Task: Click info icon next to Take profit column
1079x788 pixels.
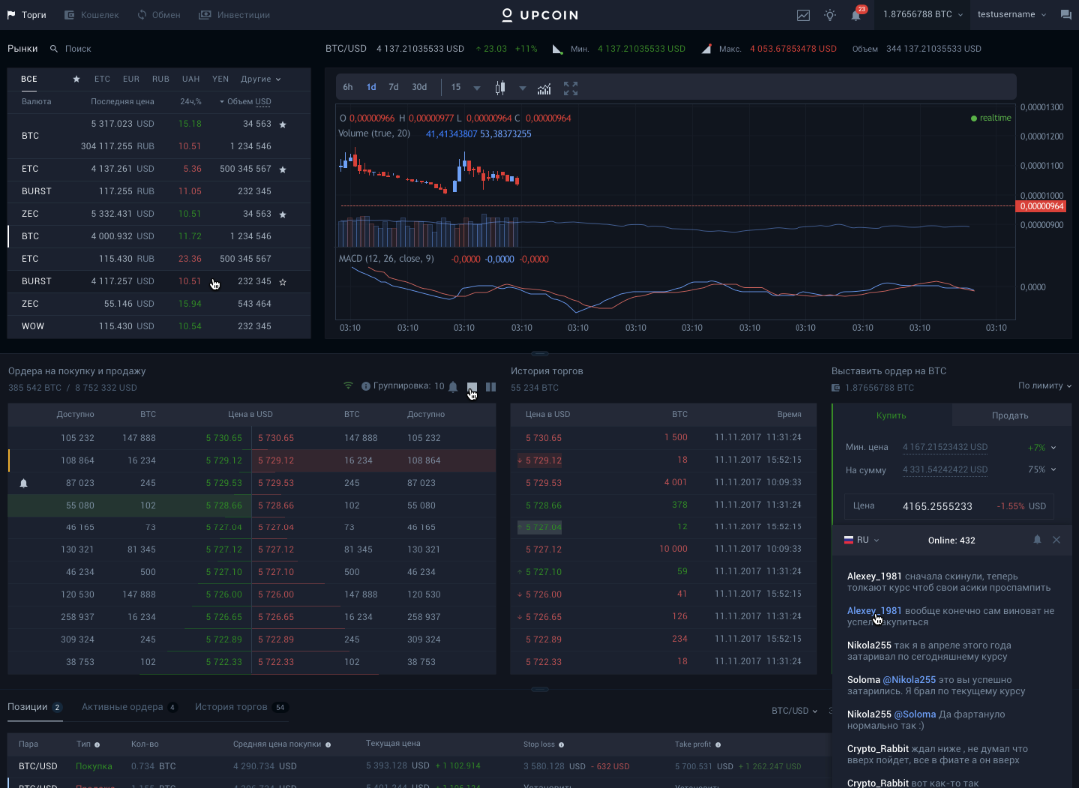Action: coord(718,745)
